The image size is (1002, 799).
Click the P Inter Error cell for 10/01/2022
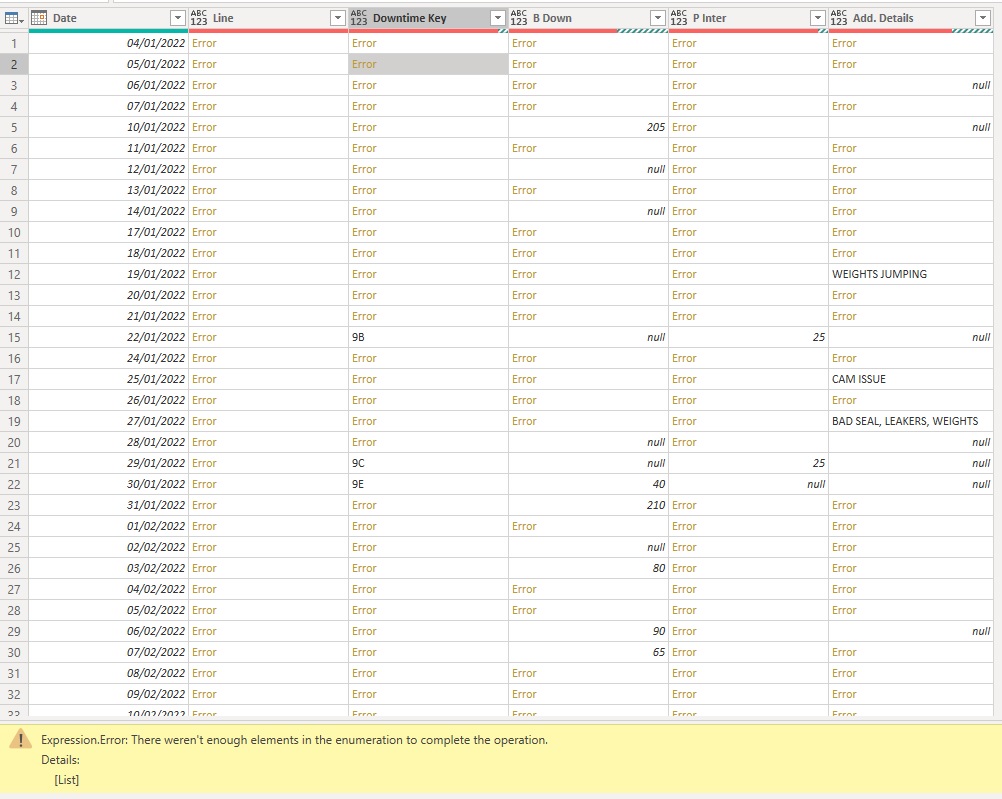pyautogui.click(x=748, y=127)
